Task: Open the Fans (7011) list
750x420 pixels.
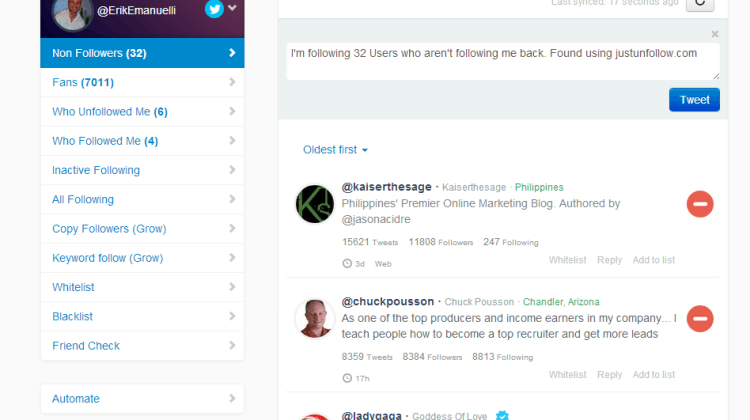Action: click(142, 82)
